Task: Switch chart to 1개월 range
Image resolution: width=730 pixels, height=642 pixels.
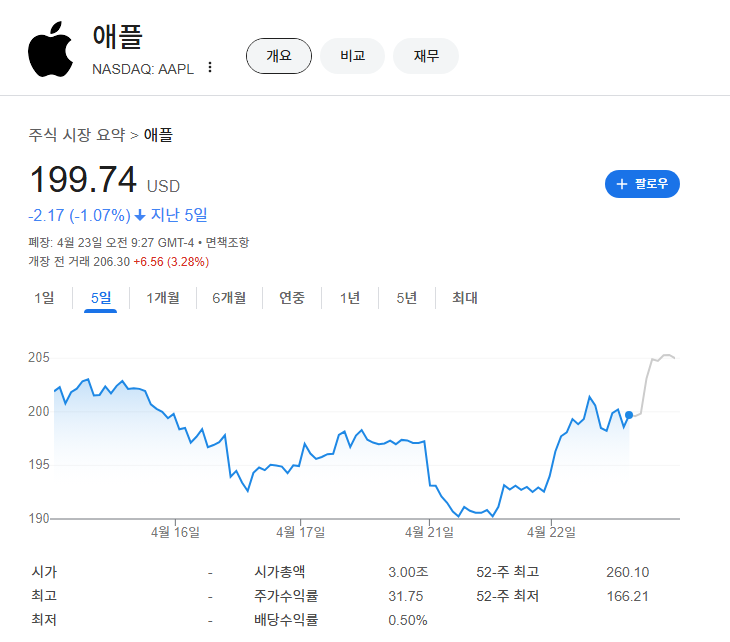Action: [x=163, y=298]
